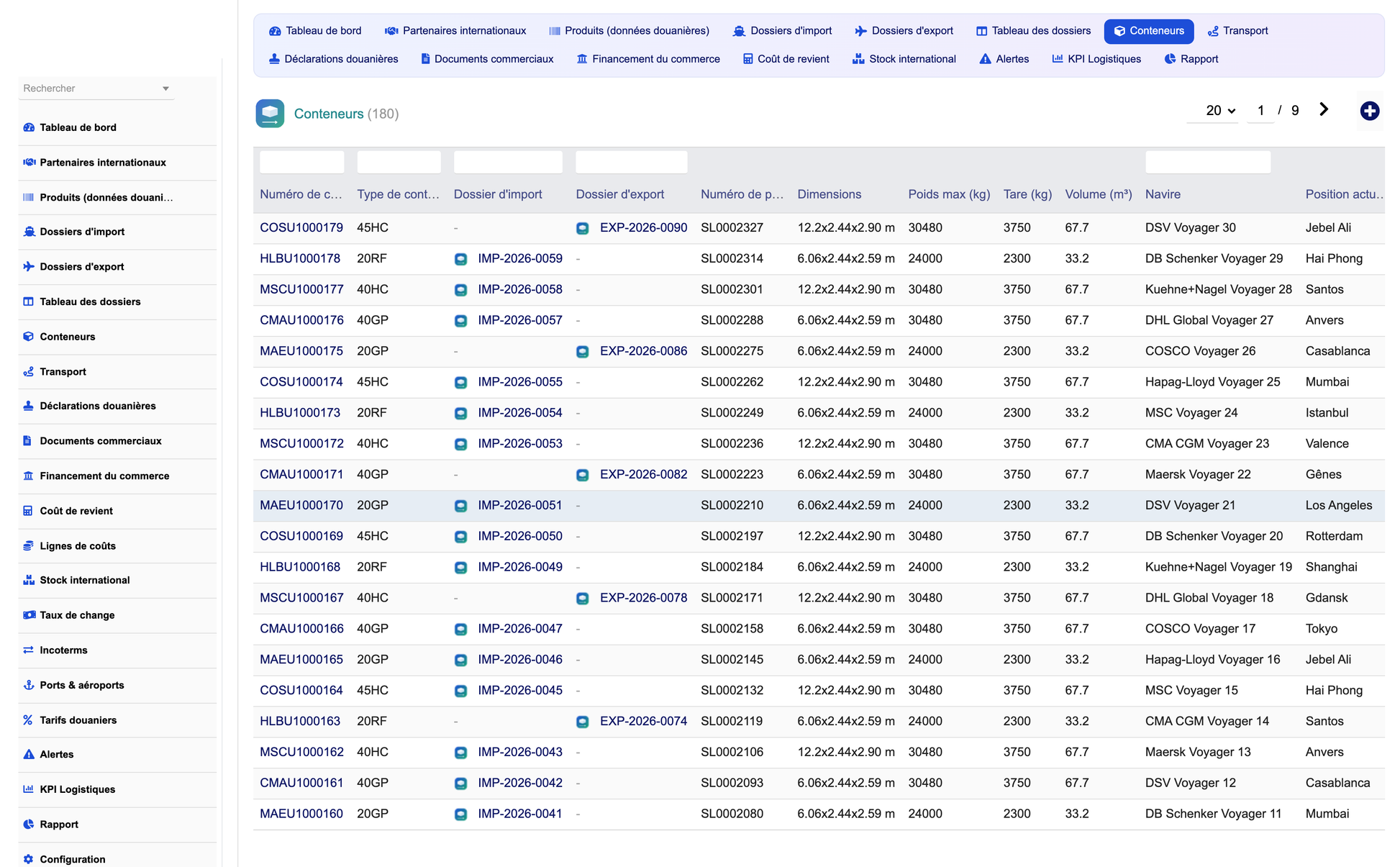Open the Rechercher dropdown arrow in sidebar

[165, 88]
